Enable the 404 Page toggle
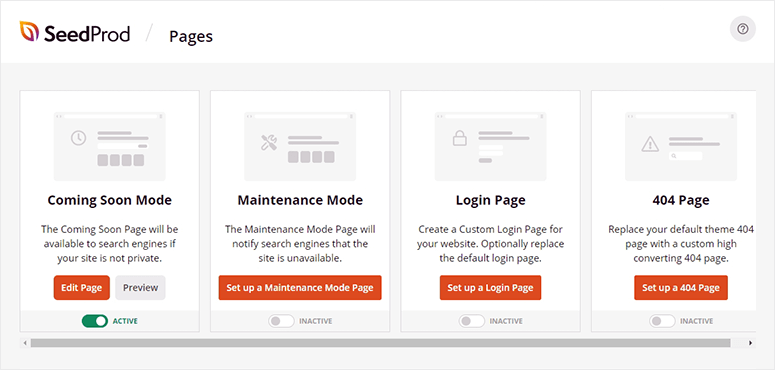 click(x=662, y=321)
